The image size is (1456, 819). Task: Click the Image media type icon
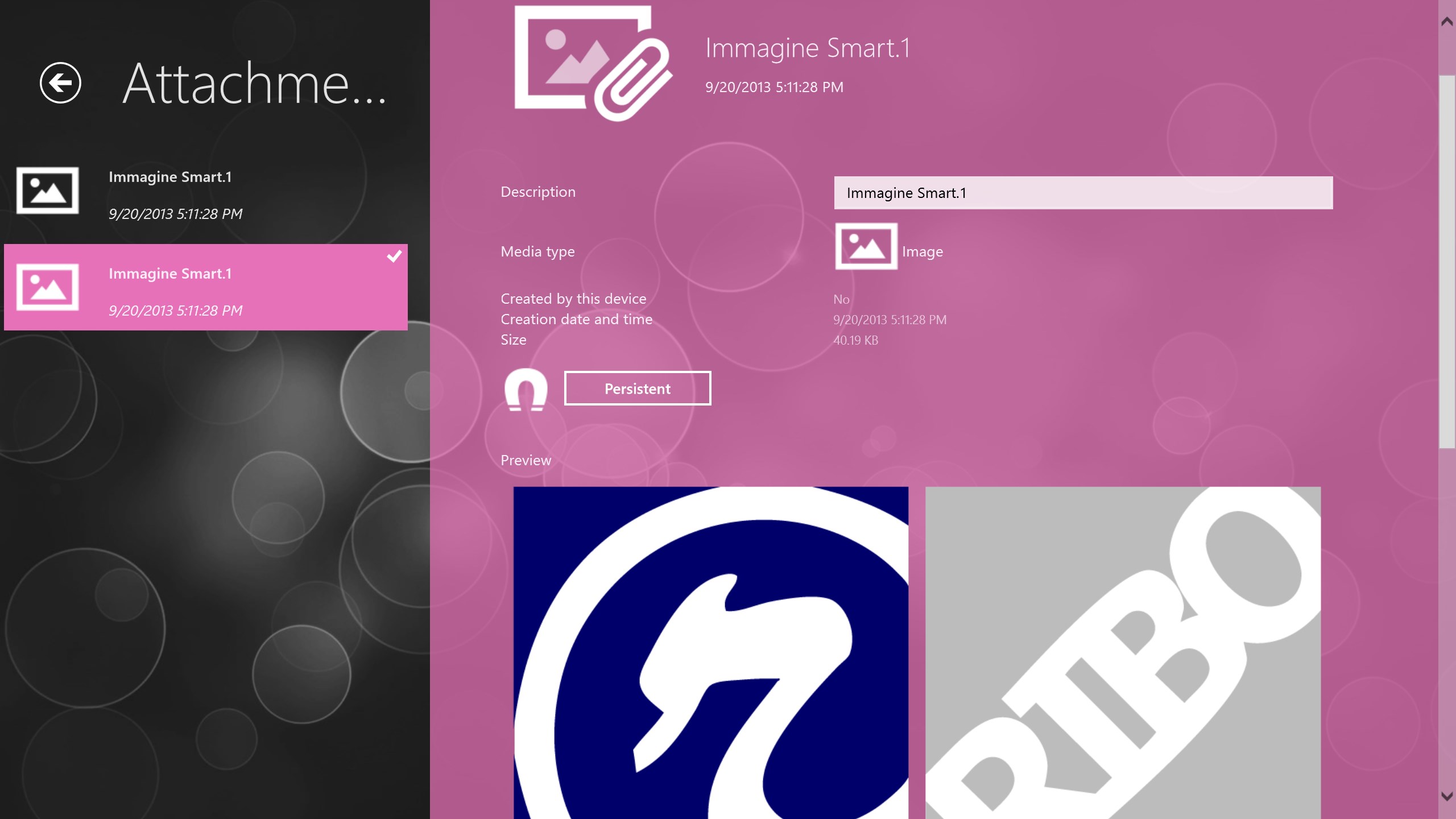[866, 246]
